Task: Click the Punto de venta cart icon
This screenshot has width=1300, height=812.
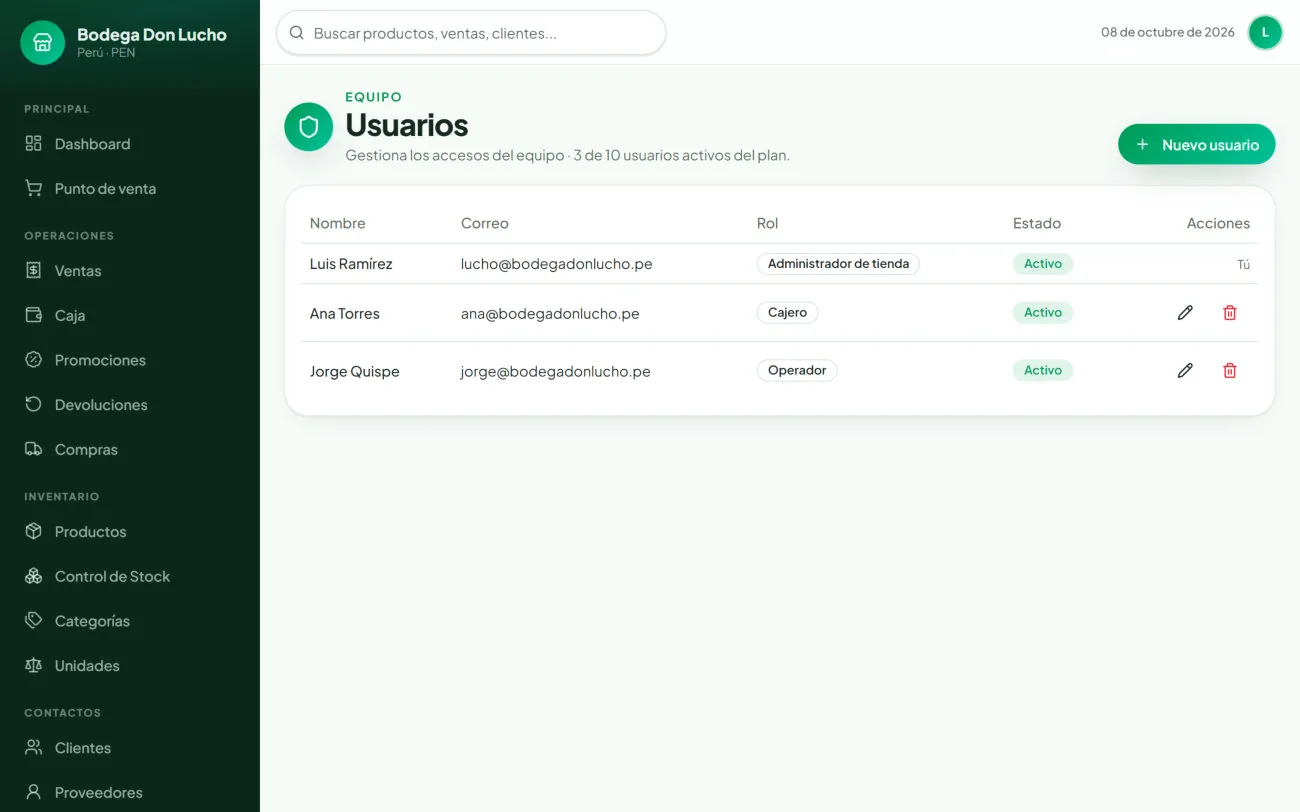Action: pos(33,188)
